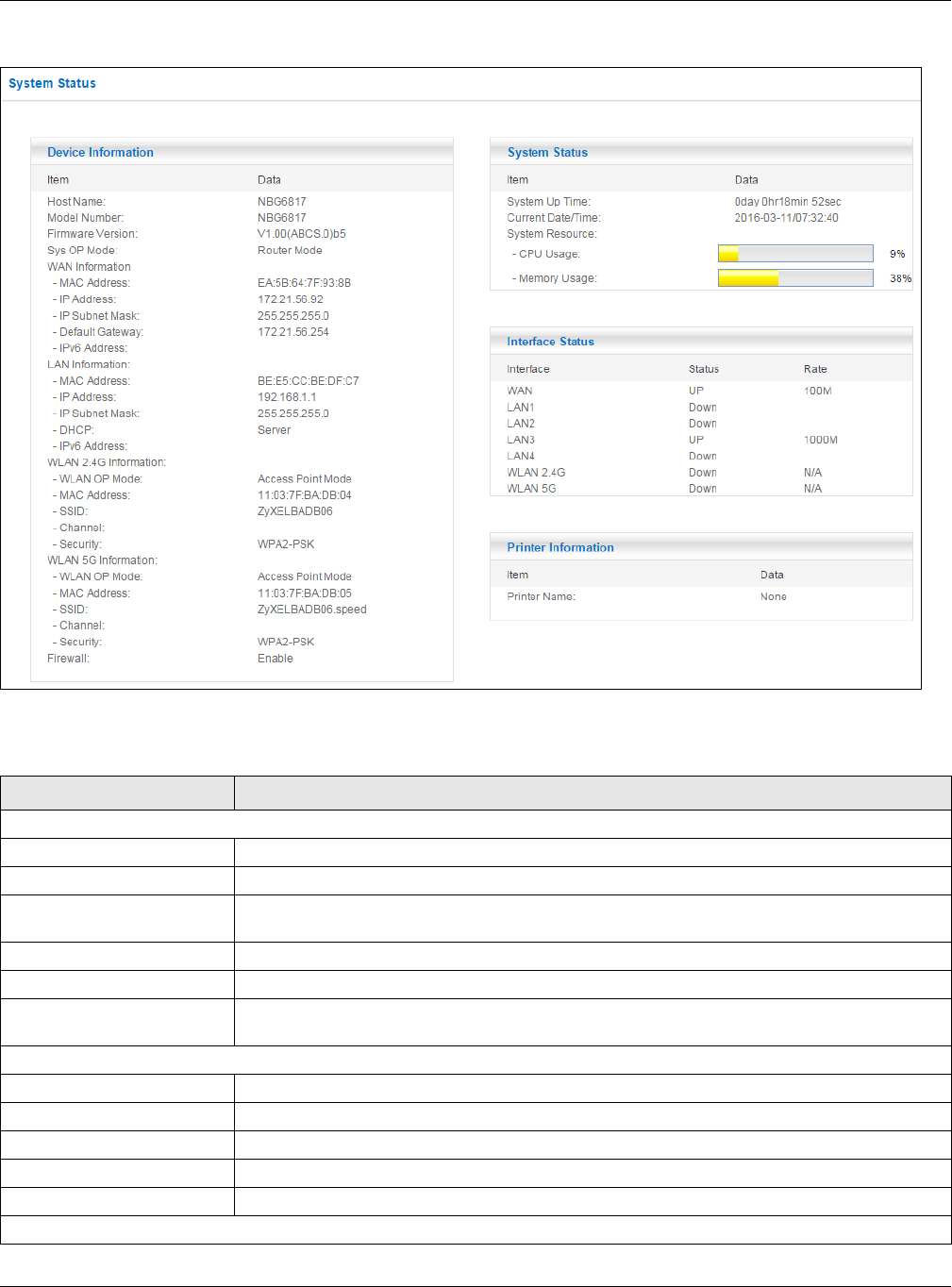Click the LAN1 interface row label
The width and height of the screenshot is (952, 1287).
point(521,408)
